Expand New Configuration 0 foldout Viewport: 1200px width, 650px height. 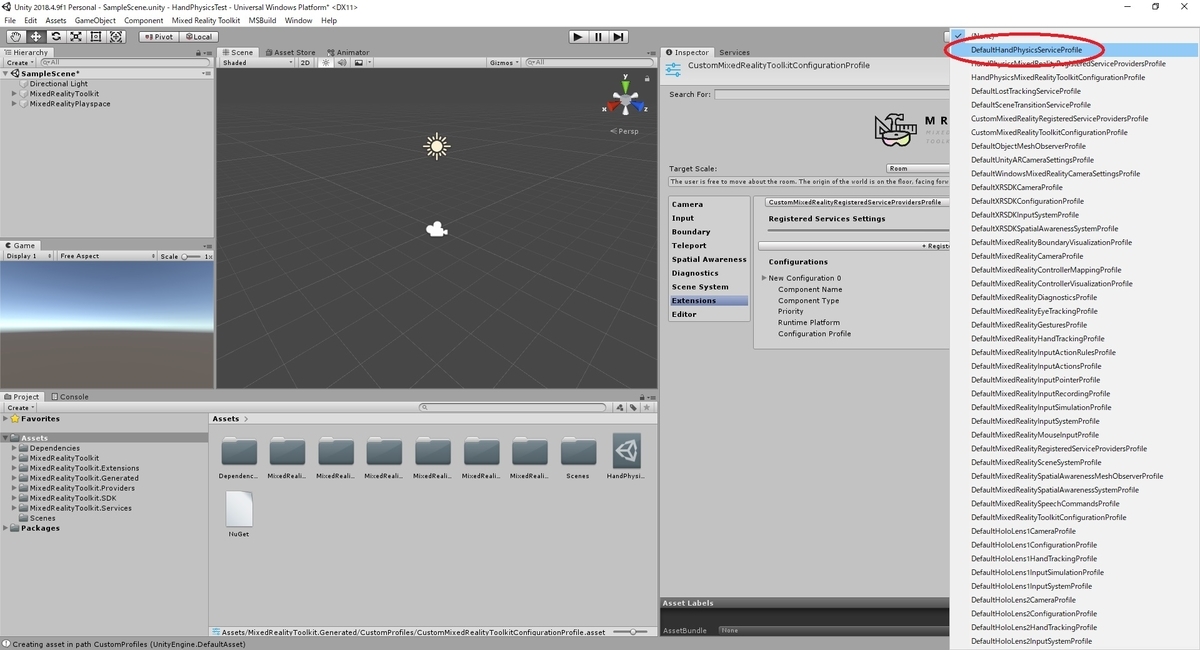pos(765,278)
